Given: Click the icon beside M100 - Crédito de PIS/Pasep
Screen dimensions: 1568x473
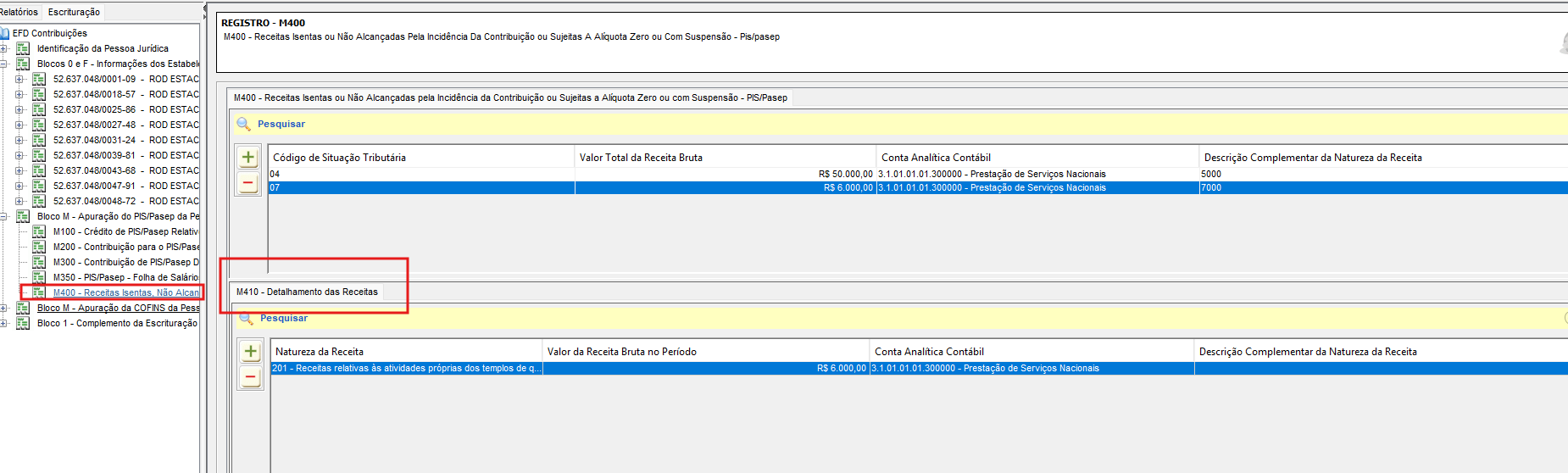Looking at the screenshot, I should click(39, 231).
